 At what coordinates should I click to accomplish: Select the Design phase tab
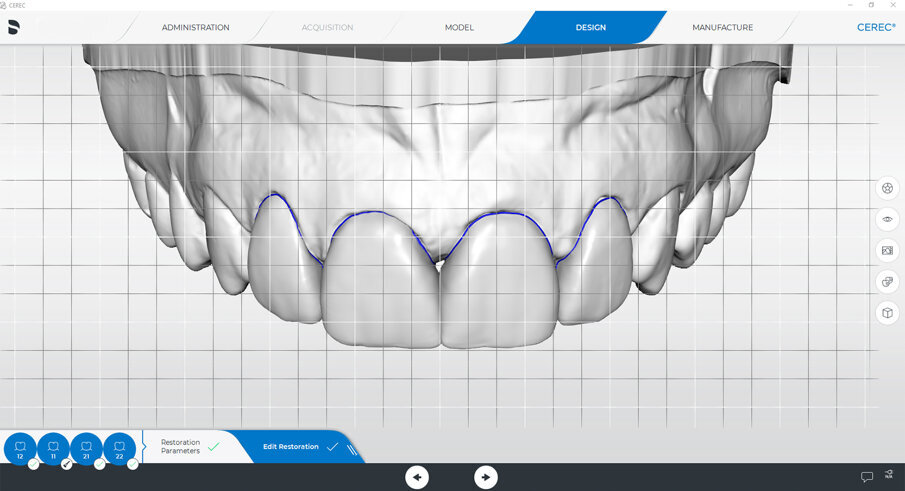(x=590, y=27)
